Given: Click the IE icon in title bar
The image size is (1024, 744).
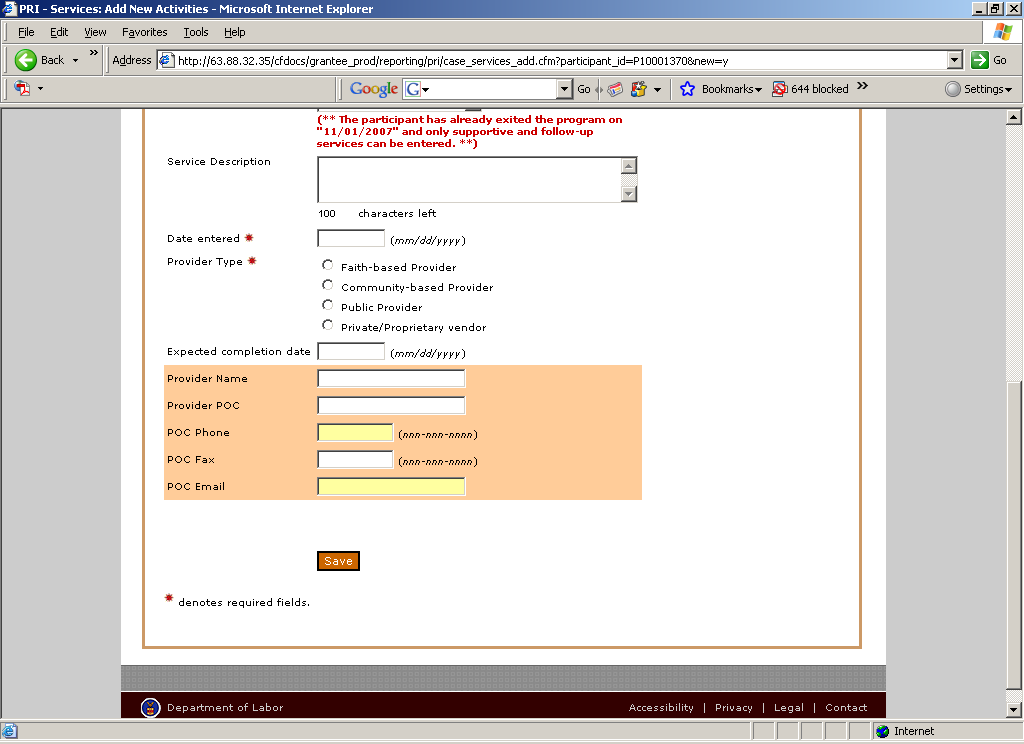Looking at the screenshot, I should 8,8.
